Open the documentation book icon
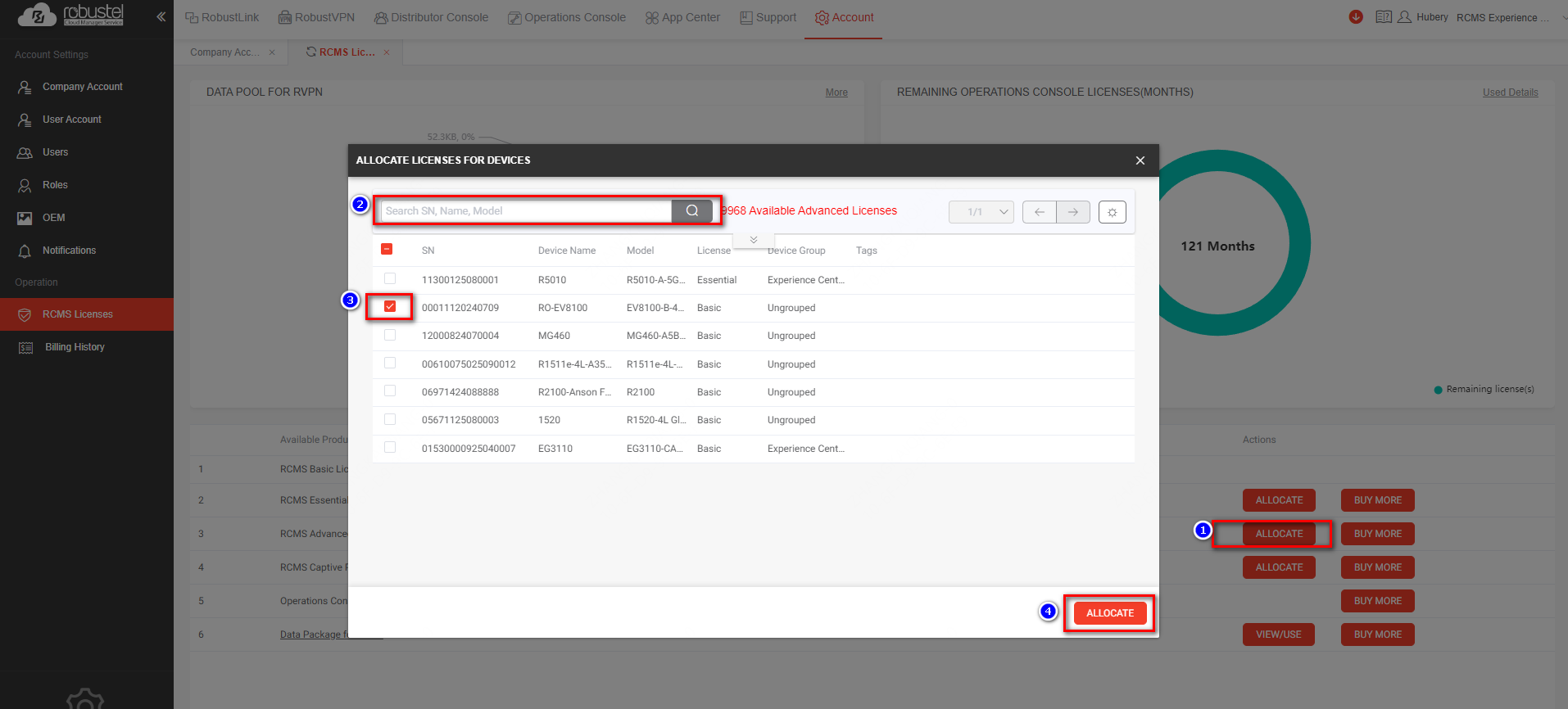 pyautogui.click(x=1383, y=17)
